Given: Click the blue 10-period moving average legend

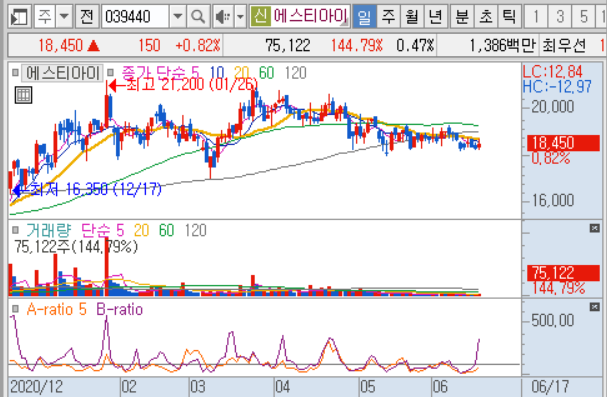Looking at the screenshot, I should point(217,72).
